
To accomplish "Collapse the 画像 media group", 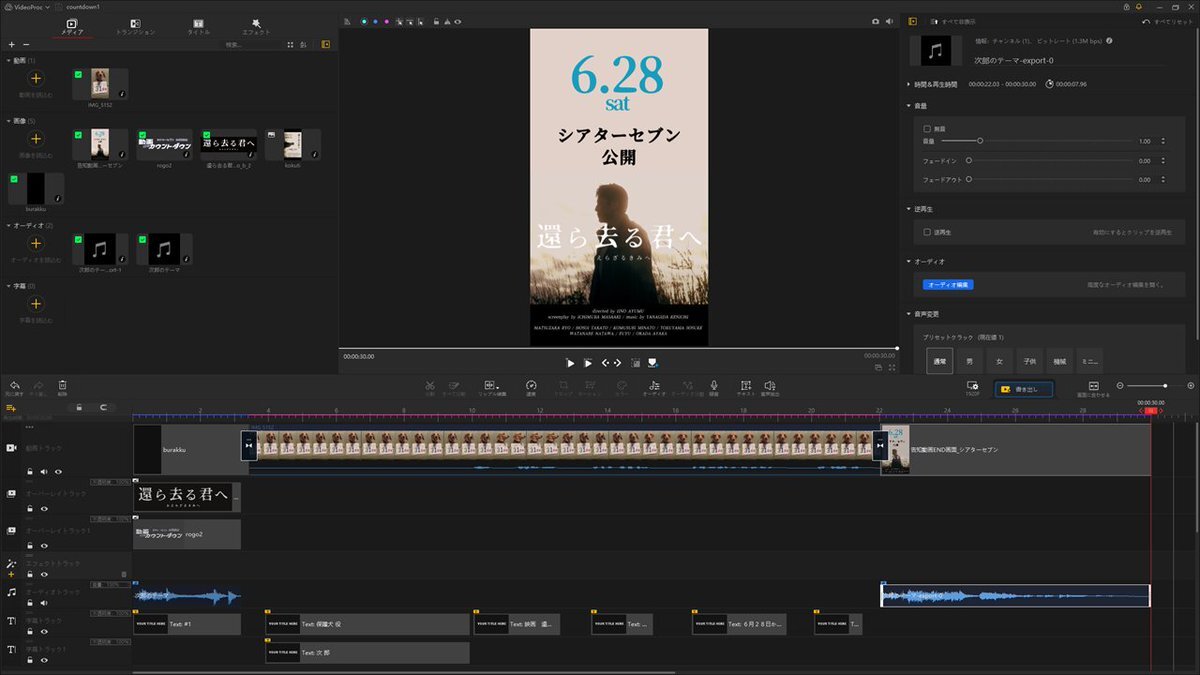I will 8,121.
